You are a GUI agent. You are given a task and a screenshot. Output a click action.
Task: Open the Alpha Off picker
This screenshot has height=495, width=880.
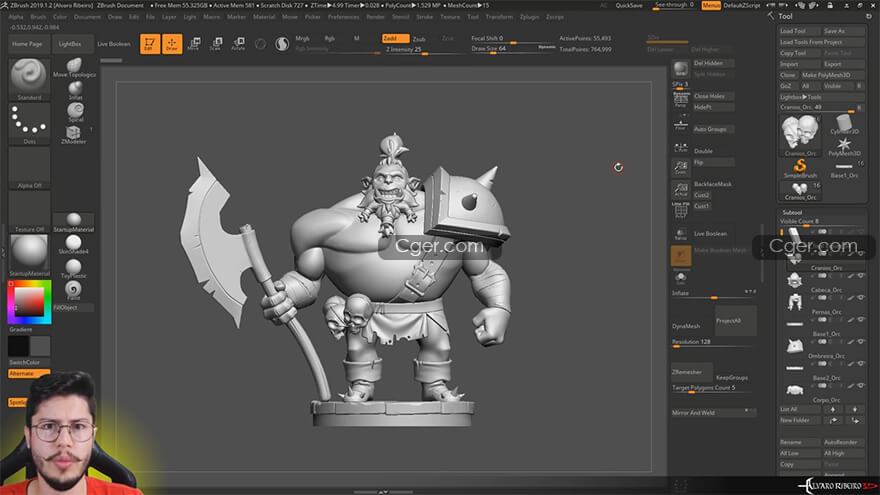(29, 168)
